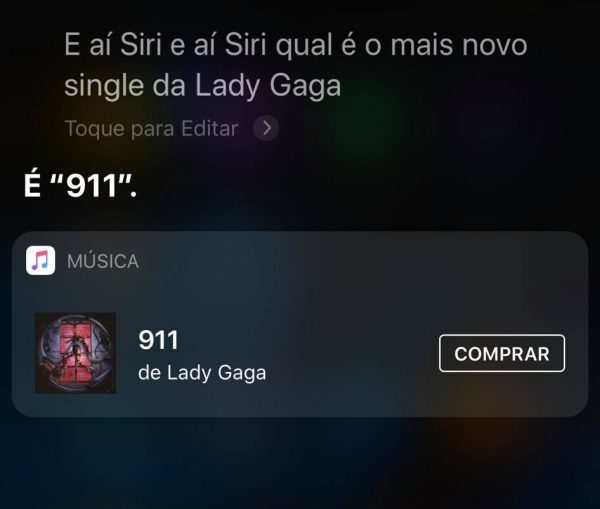Tap the pink window in the cover art
Screen dimensions: 600x509
coord(76,346)
